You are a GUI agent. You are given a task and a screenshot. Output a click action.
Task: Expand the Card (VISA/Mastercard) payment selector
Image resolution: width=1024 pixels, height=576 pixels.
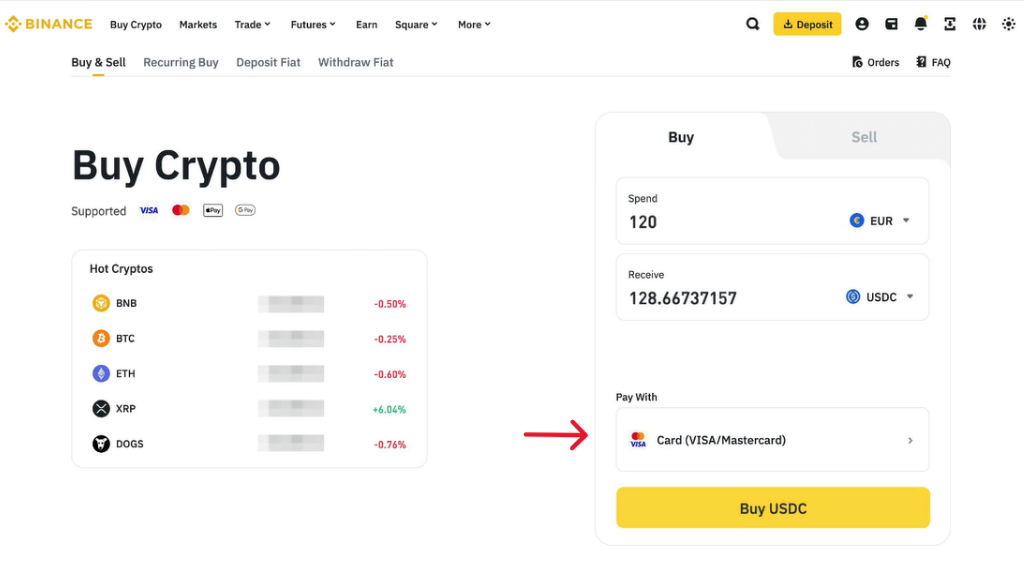point(772,440)
